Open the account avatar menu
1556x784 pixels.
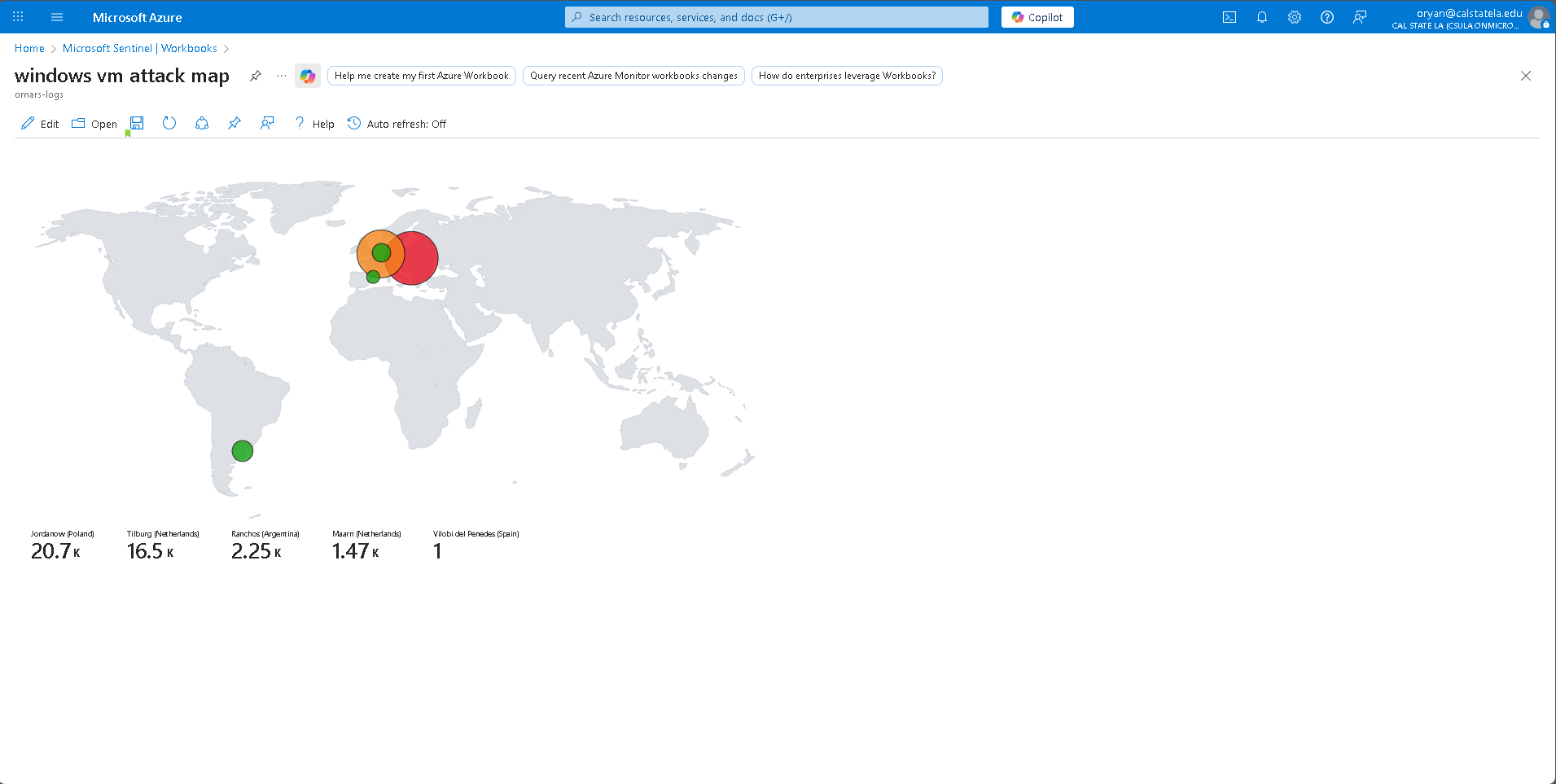coord(1538,17)
